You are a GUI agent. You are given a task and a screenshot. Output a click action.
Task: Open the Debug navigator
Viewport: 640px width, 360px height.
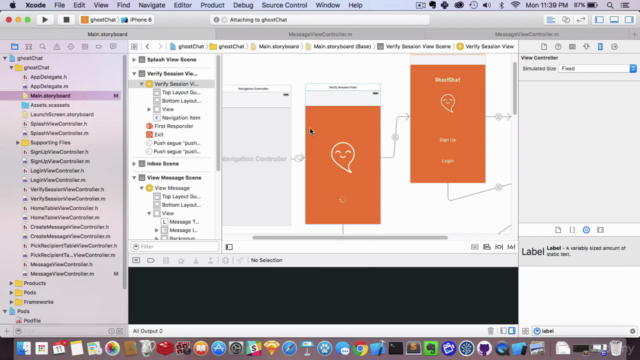coord(85,47)
